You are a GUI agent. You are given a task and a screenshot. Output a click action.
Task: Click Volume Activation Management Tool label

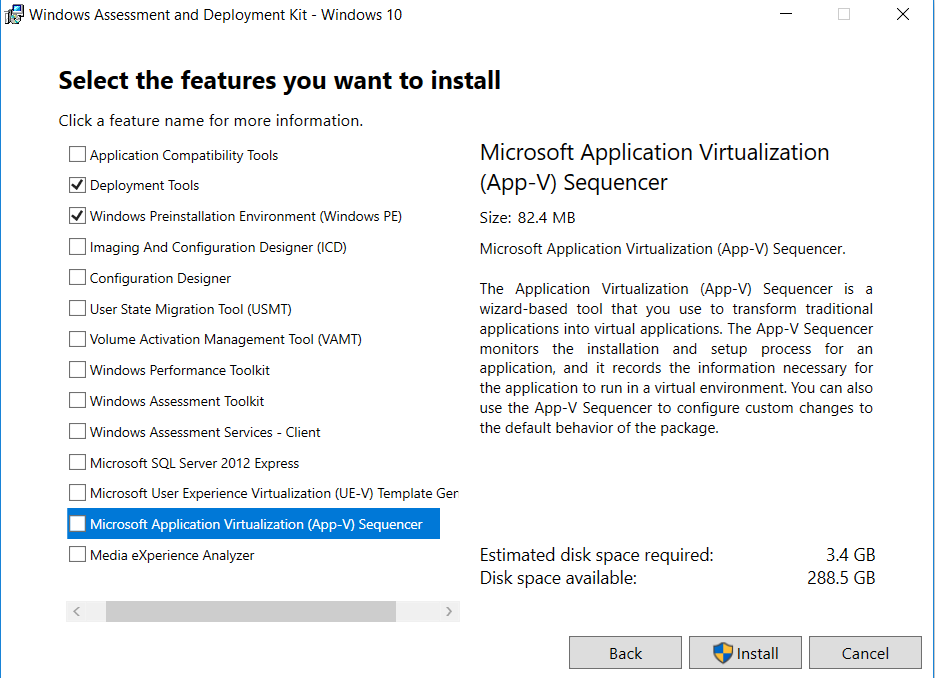tap(225, 339)
